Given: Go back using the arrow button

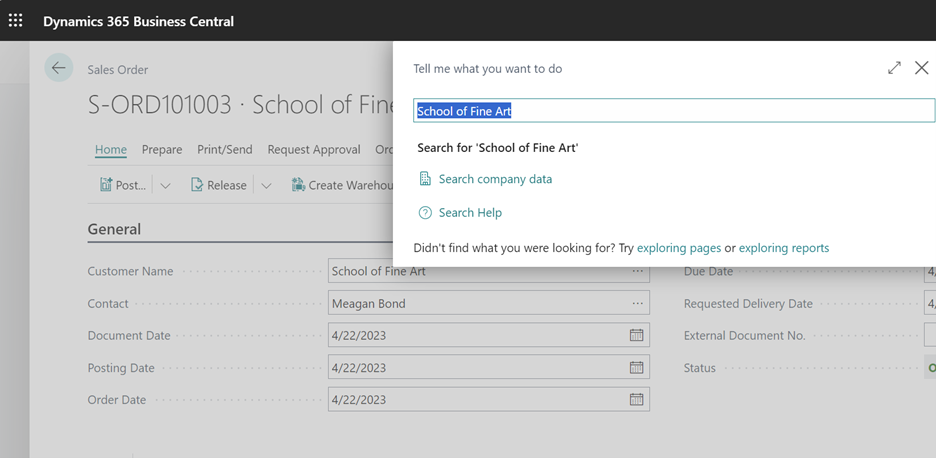Looking at the screenshot, I should 58,68.
